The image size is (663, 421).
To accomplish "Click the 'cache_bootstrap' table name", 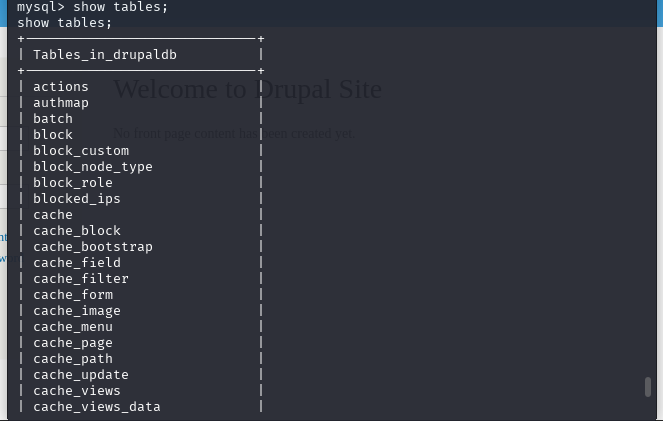I will coord(93,247).
